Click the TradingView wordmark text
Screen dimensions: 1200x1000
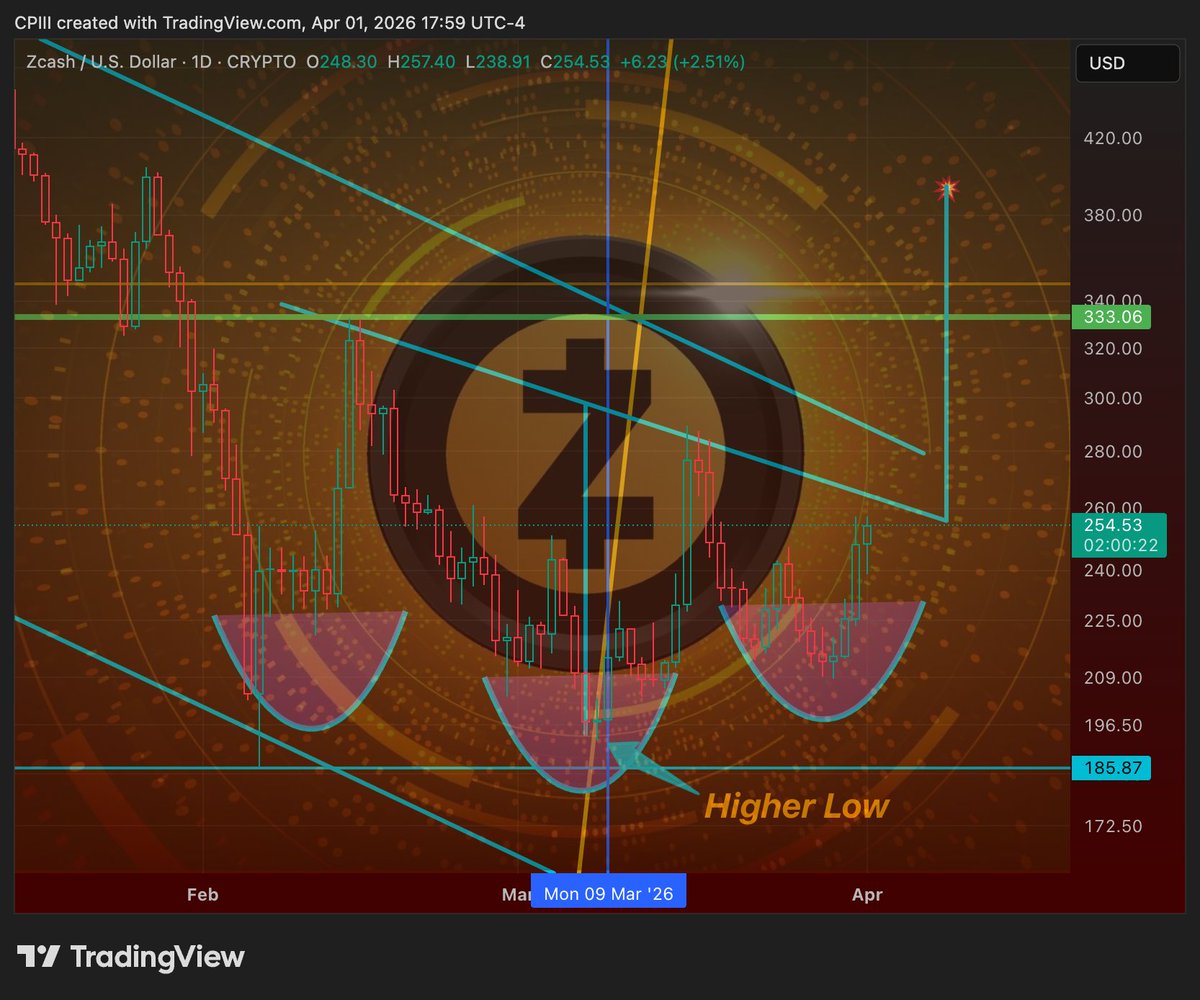click(157, 957)
